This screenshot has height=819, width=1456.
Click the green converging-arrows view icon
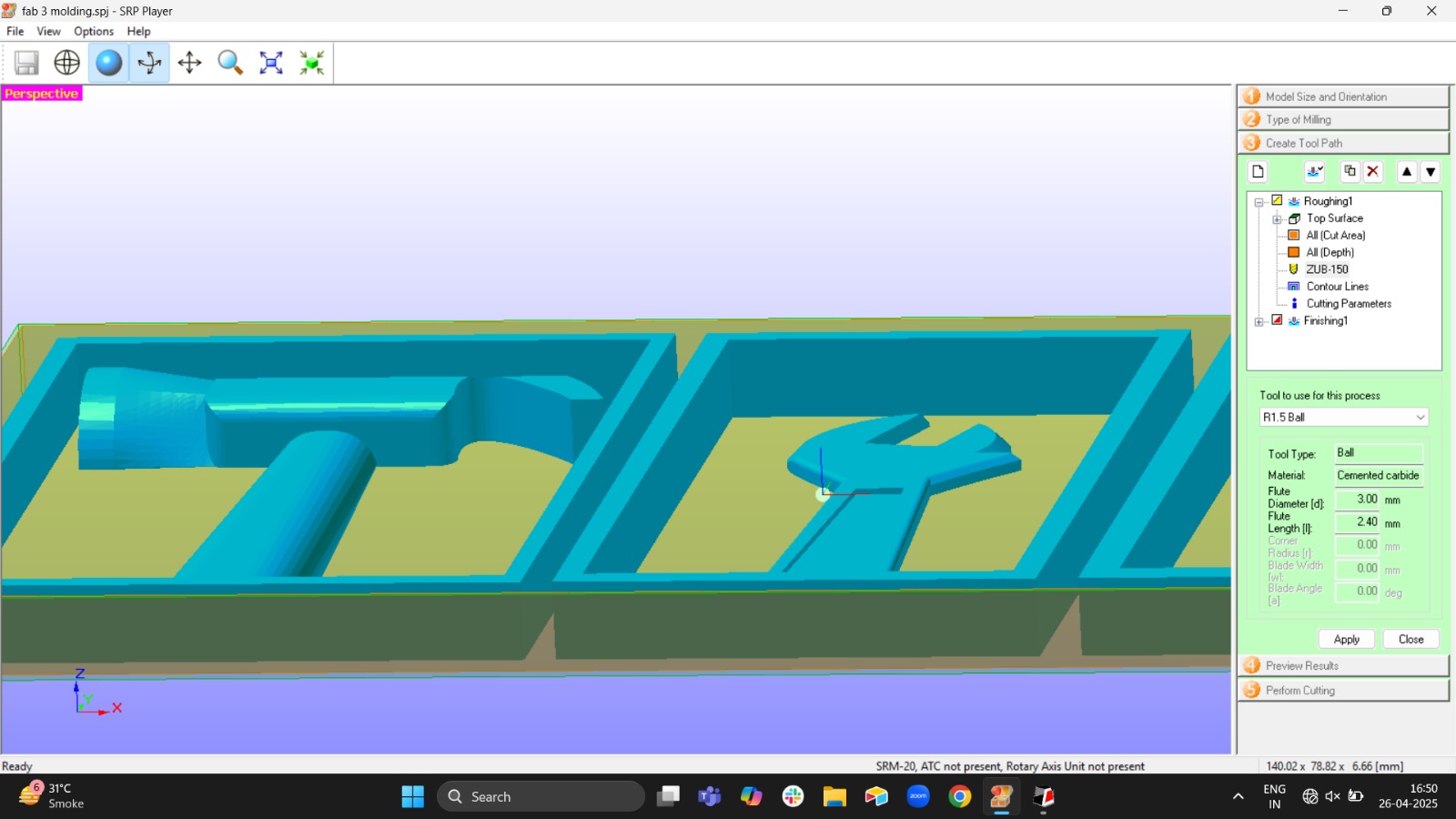click(x=312, y=63)
